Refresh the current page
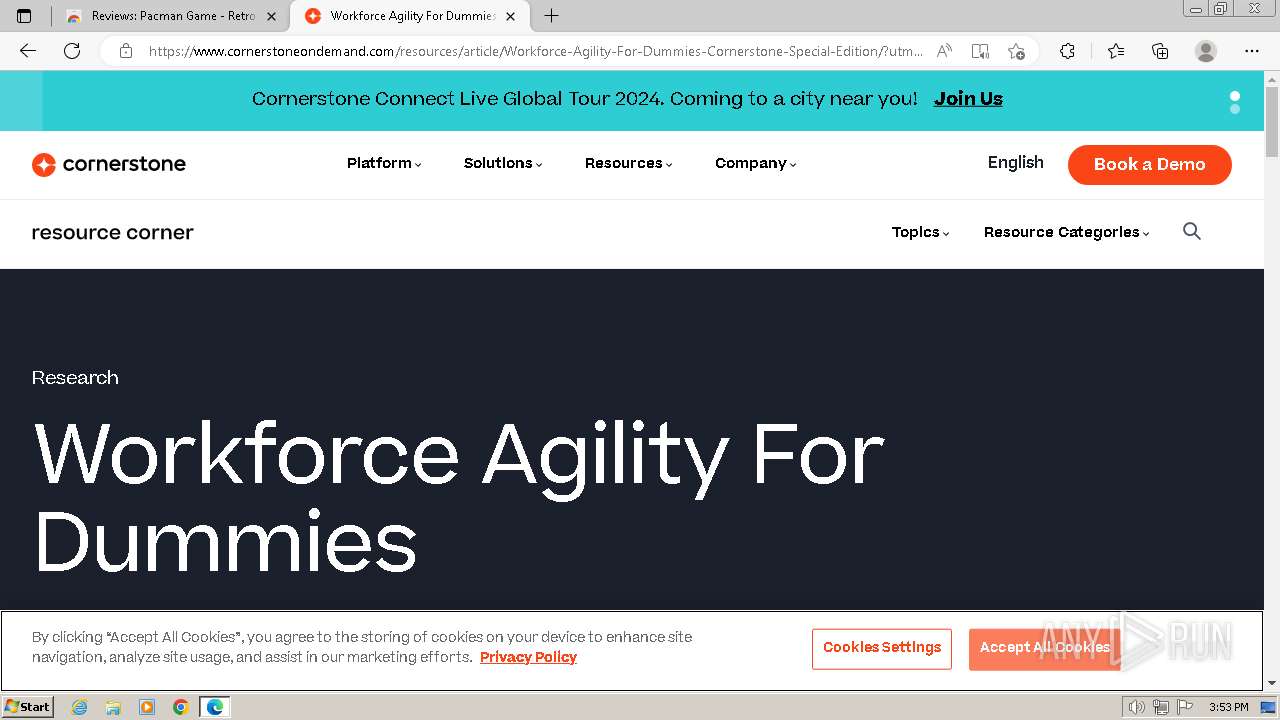This screenshot has width=1280, height=720. coord(72,51)
